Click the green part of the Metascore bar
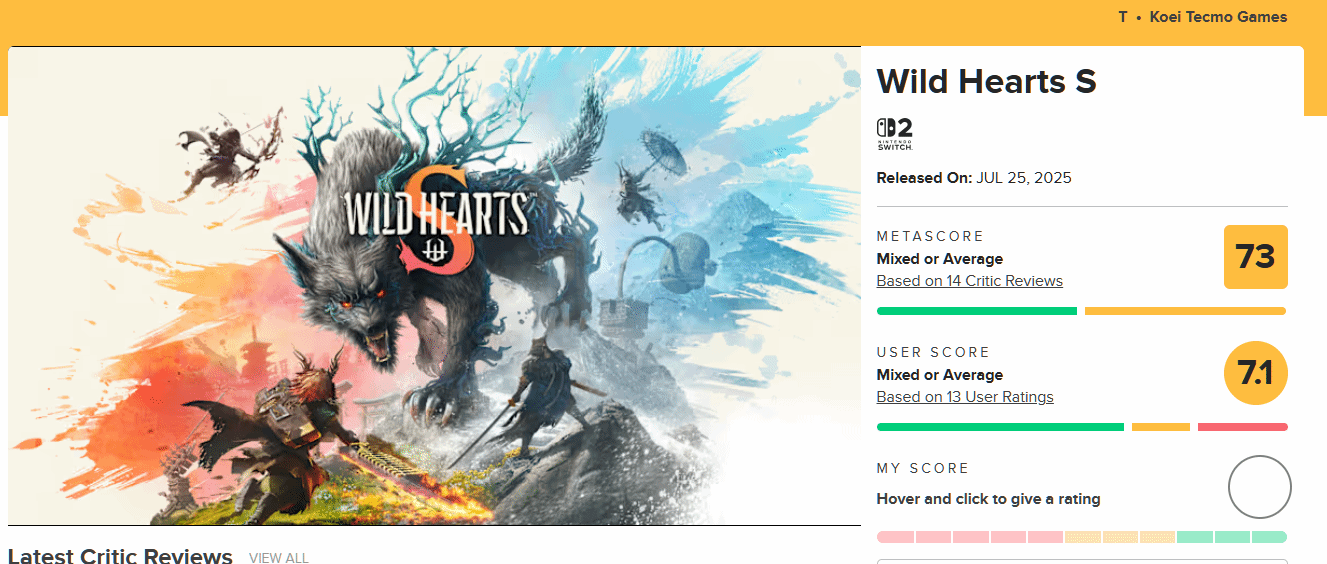The width and height of the screenshot is (1327, 564). pos(976,311)
